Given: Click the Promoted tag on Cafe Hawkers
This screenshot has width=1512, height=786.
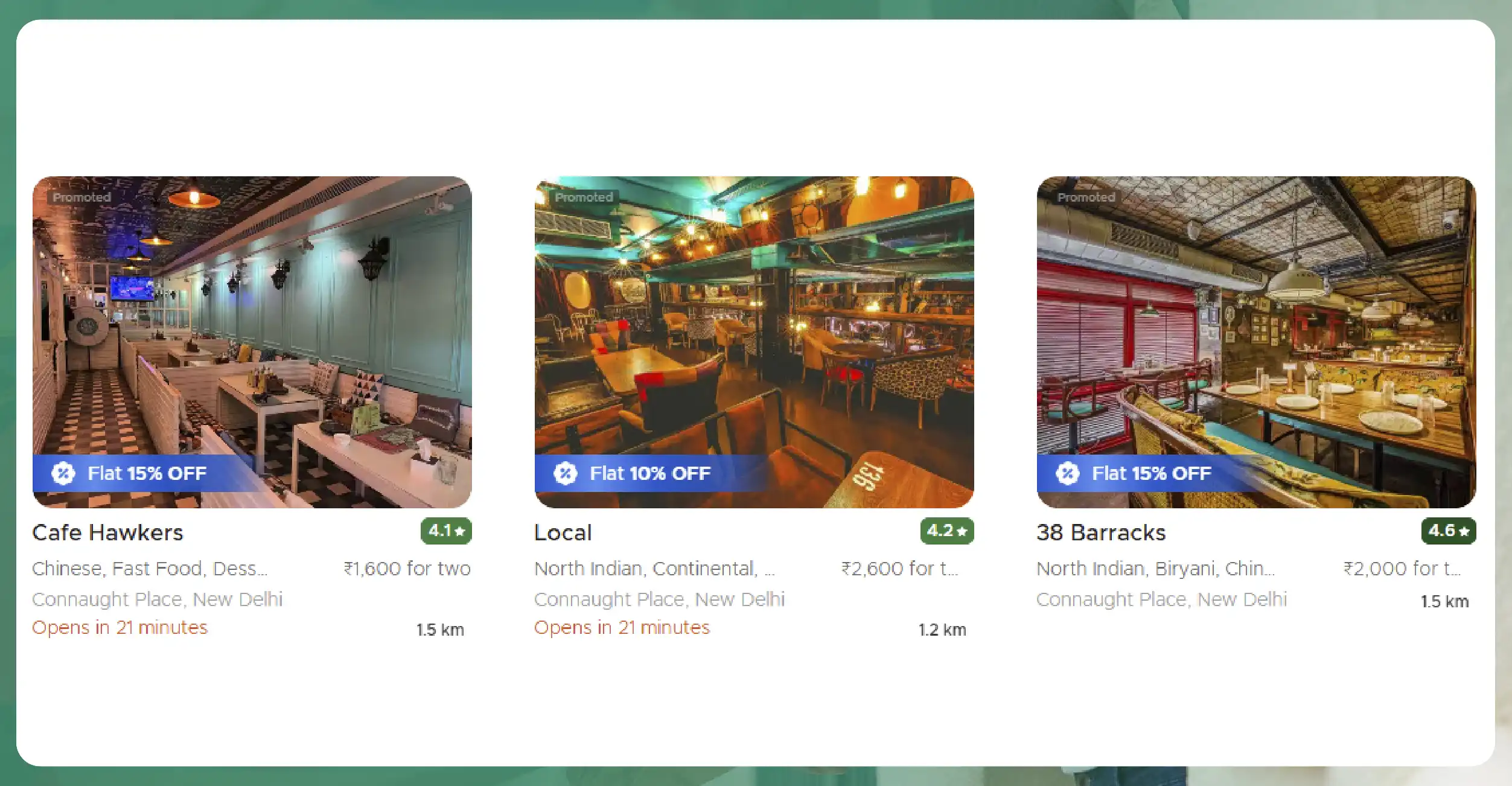Looking at the screenshot, I should pyautogui.click(x=82, y=197).
